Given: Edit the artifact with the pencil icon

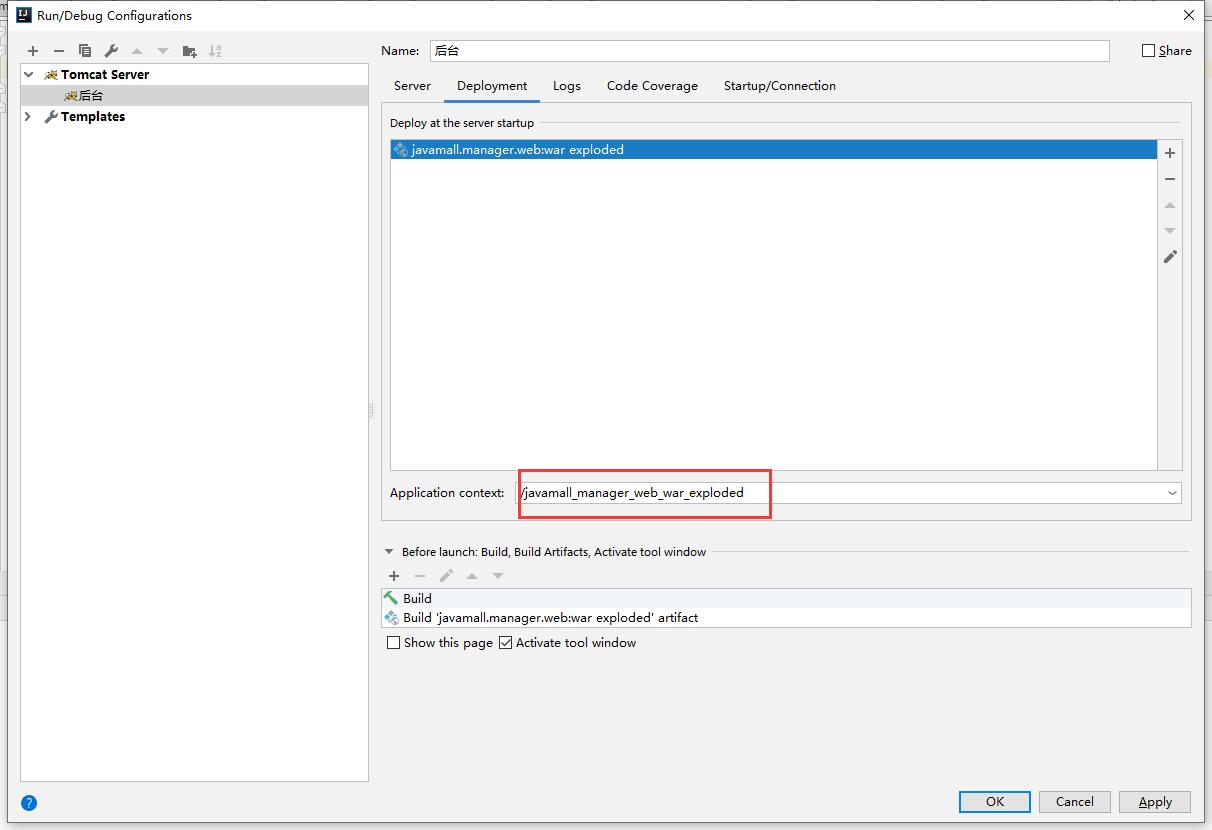Looking at the screenshot, I should tap(1170, 257).
